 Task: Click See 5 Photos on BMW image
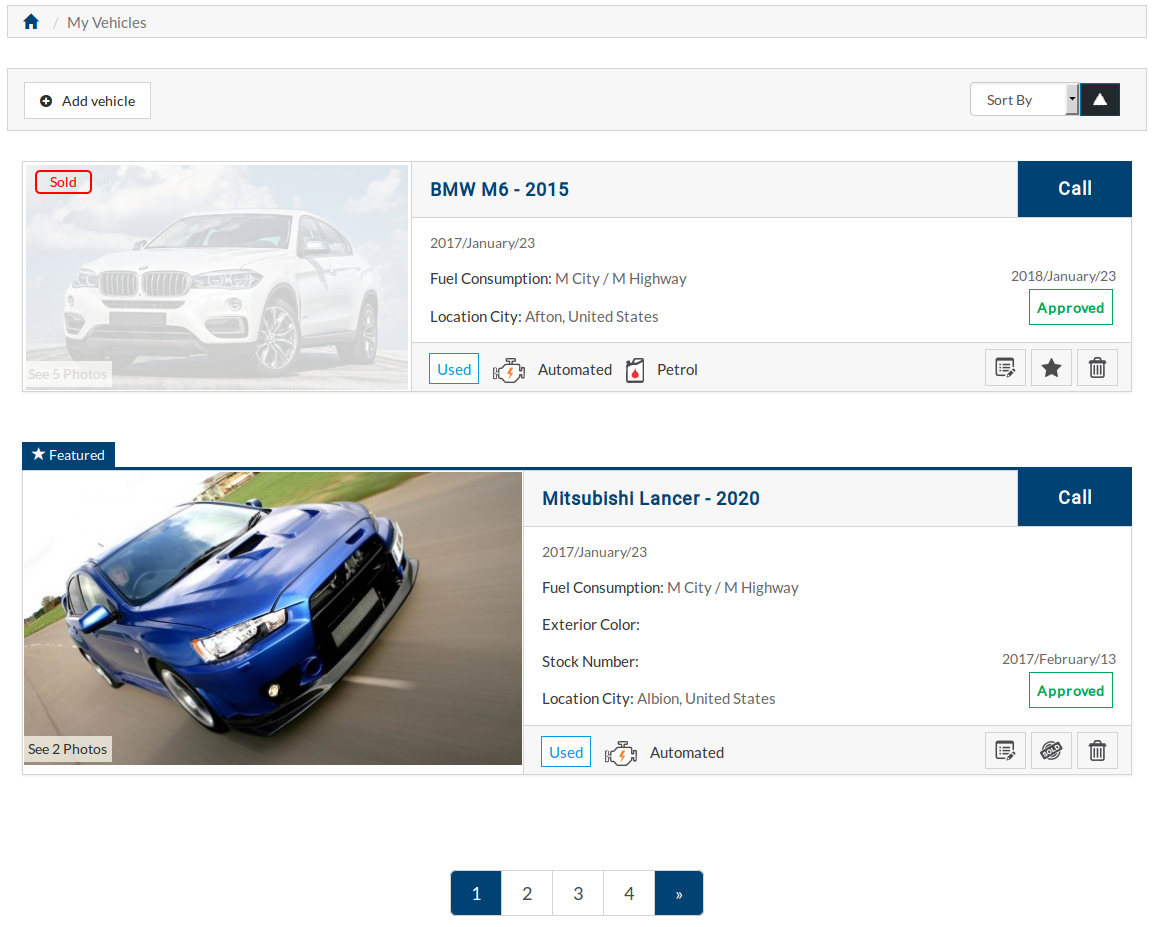coord(68,374)
